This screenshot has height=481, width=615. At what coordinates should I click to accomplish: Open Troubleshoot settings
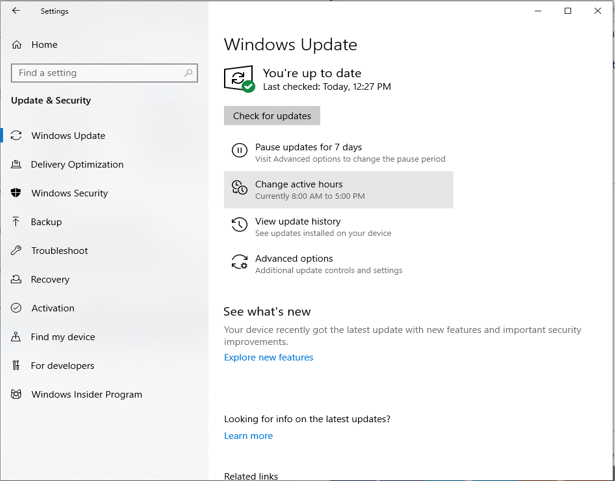click(60, 251)
